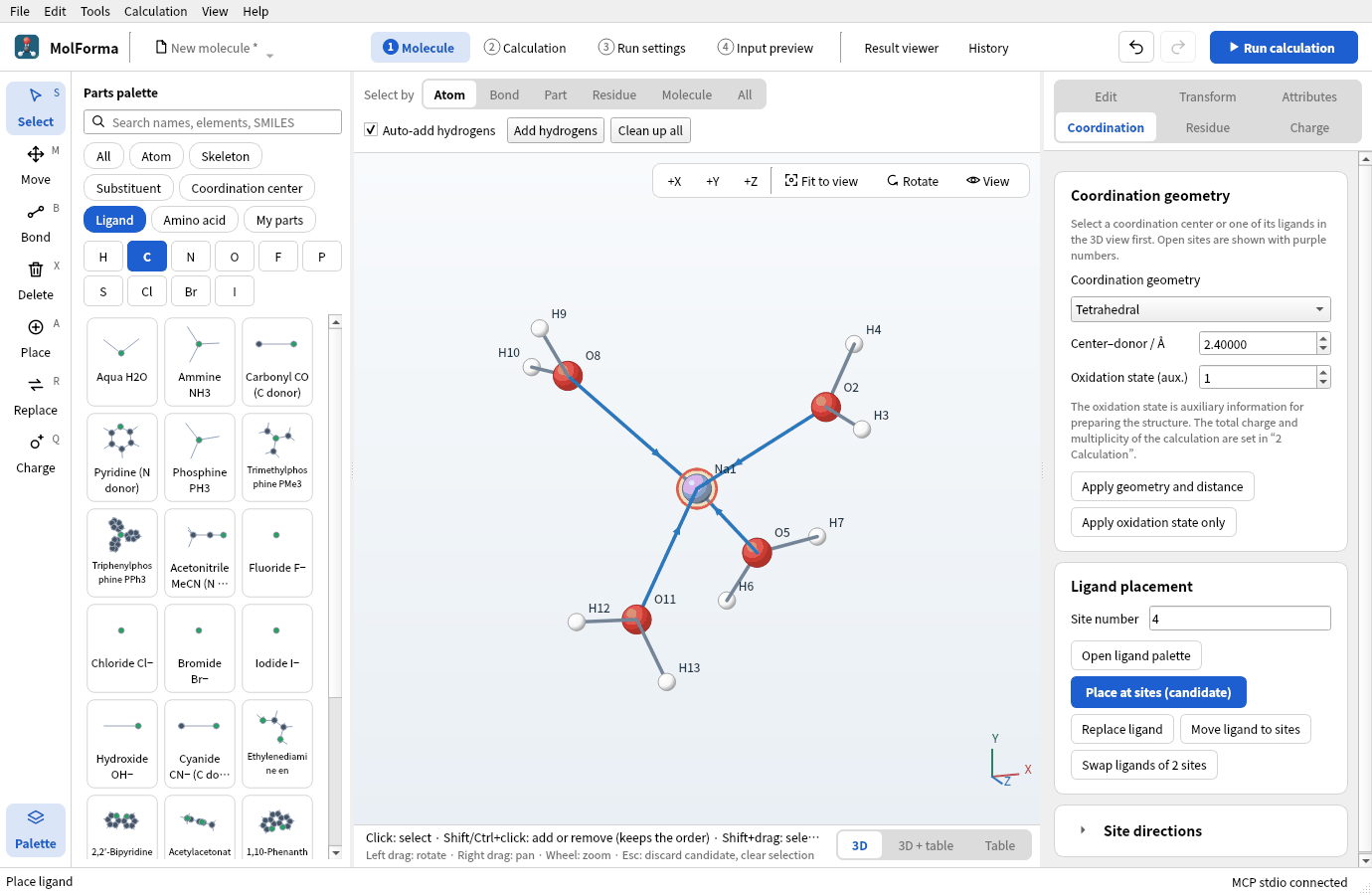
Task: Choose the Charge tool
Action: coord(36,453)
